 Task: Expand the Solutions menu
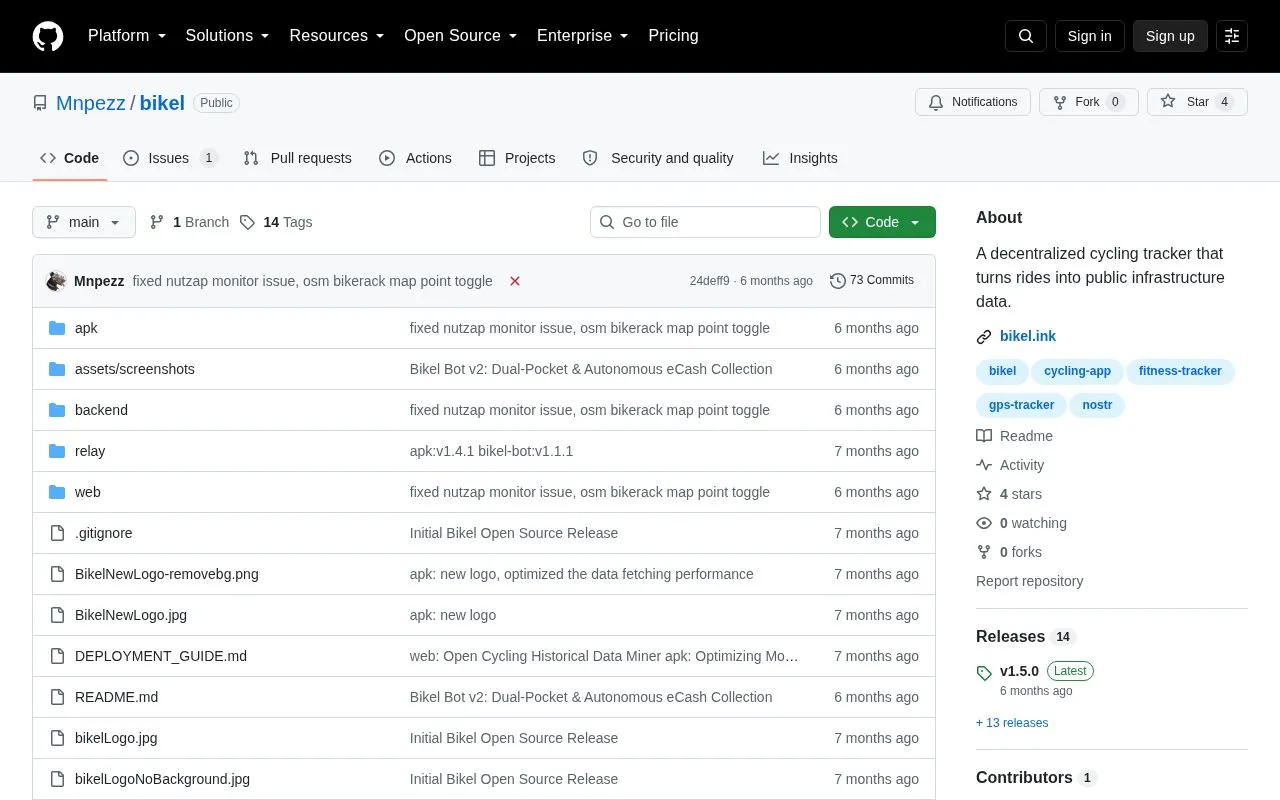click(228, 36)
